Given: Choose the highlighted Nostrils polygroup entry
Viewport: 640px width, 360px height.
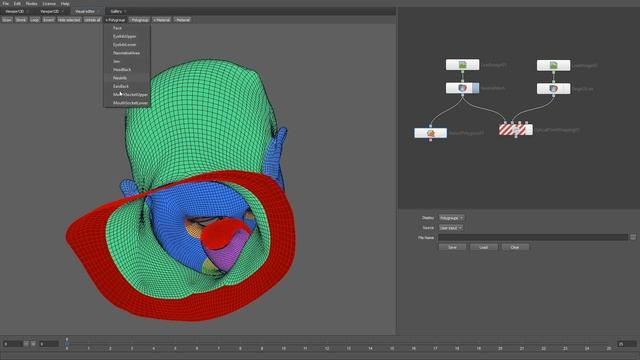Looking at the screenshot, I should [x=127, y=78].
